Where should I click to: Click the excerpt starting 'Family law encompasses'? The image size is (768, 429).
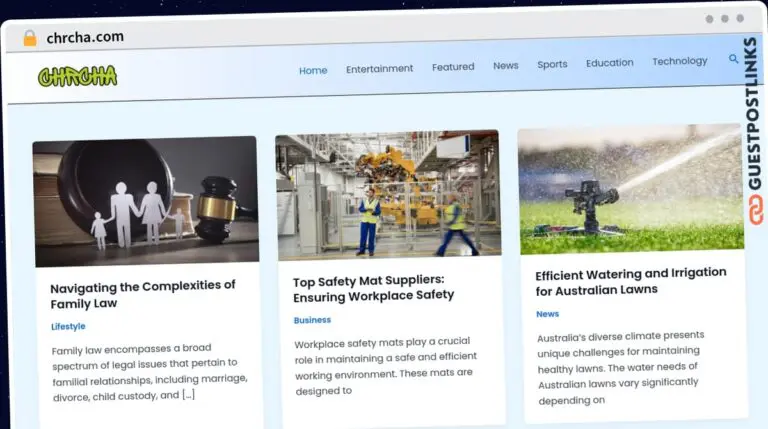click(149, 372)
